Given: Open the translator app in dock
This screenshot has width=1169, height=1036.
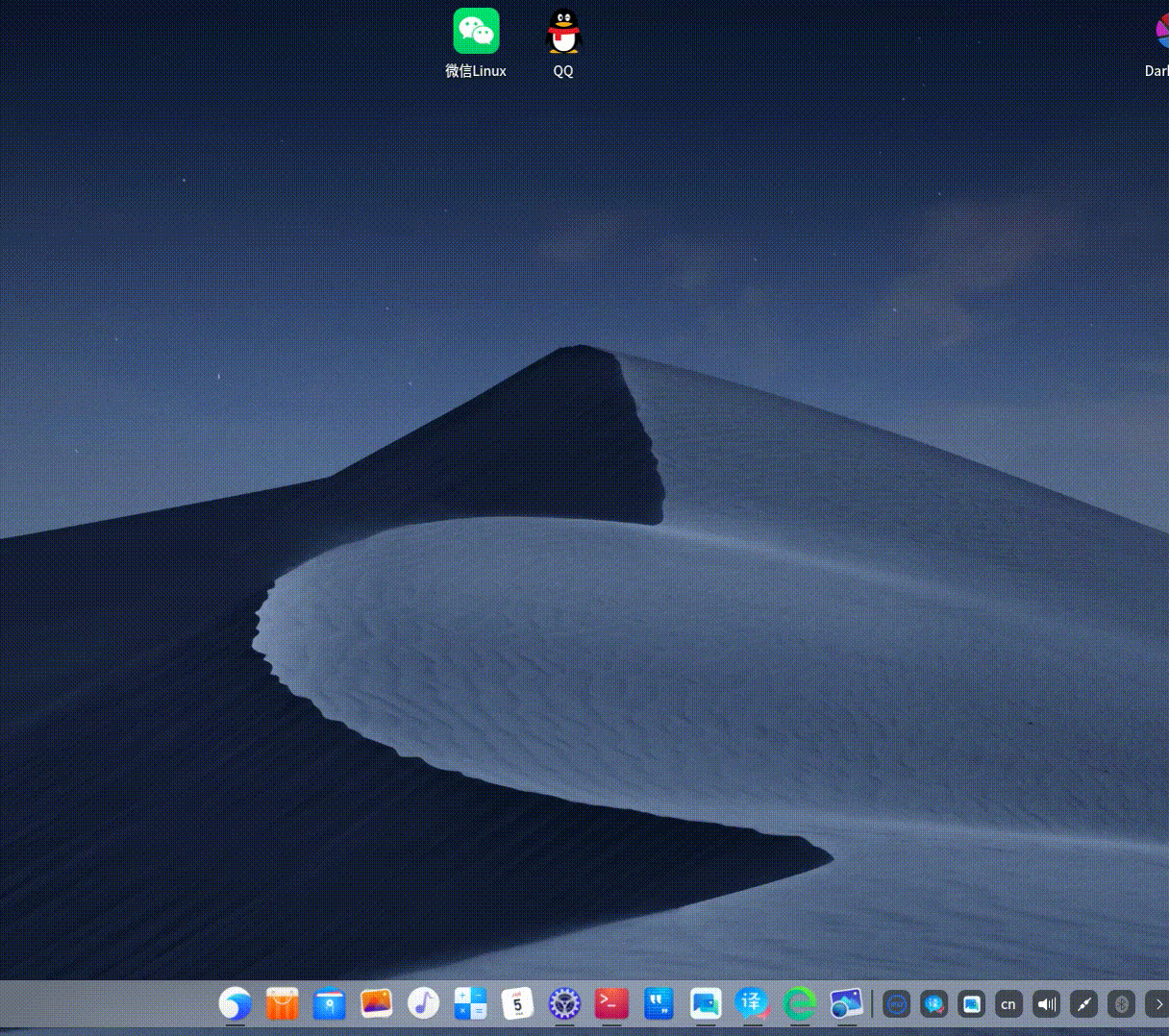Looking at the screenshot, I should click(x=753, y=1004).
